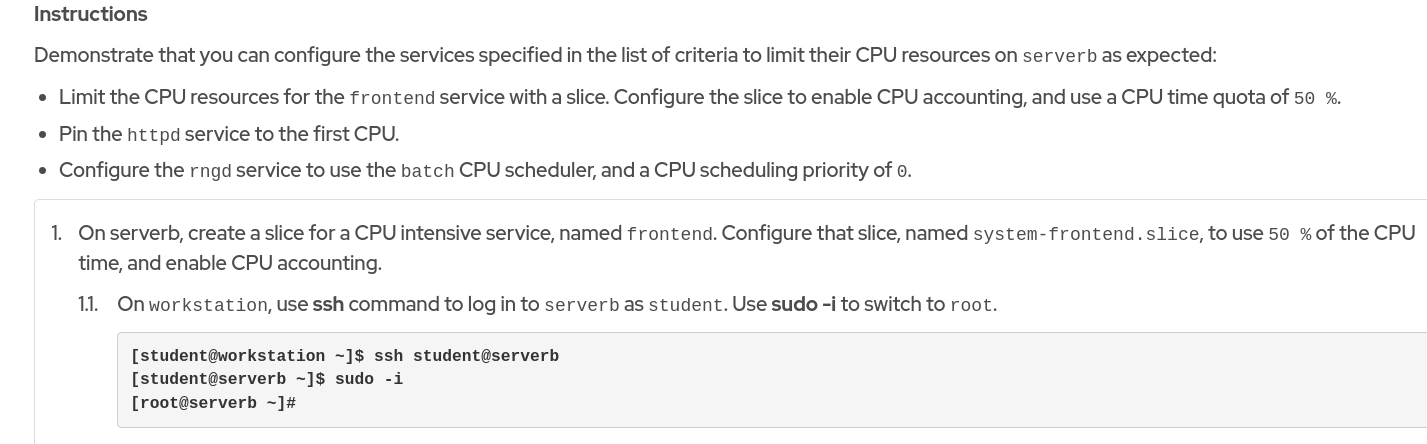Screen dimensions: 1427x444
Task: Click the workstation code word in step 1.1
Action: click(x=208, y=306)
